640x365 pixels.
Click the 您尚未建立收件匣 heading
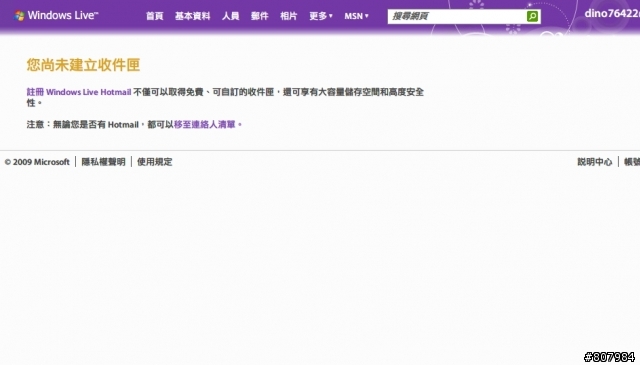[83, 65]
